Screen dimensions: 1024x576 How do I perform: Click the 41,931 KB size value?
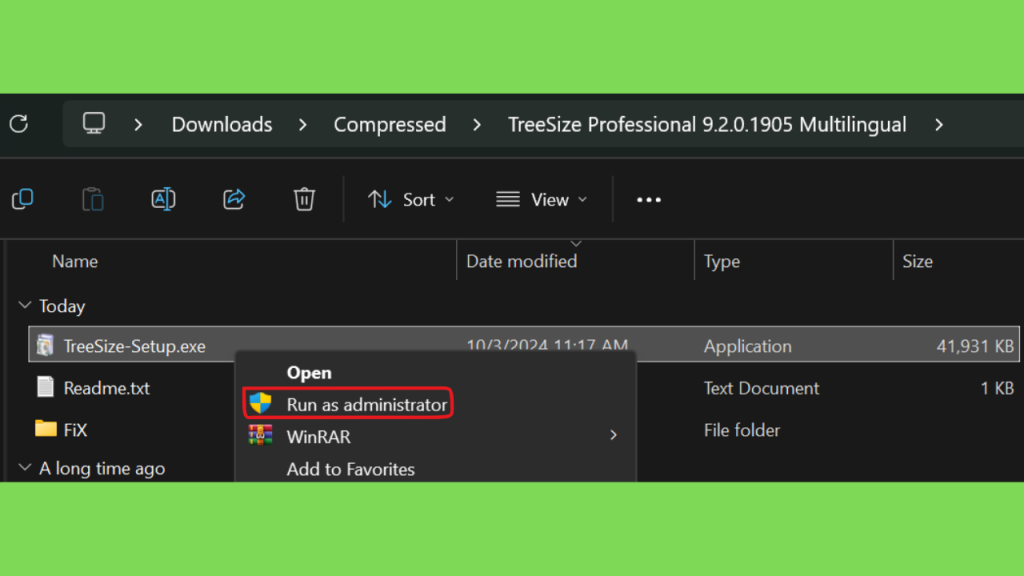coord(975,346)
